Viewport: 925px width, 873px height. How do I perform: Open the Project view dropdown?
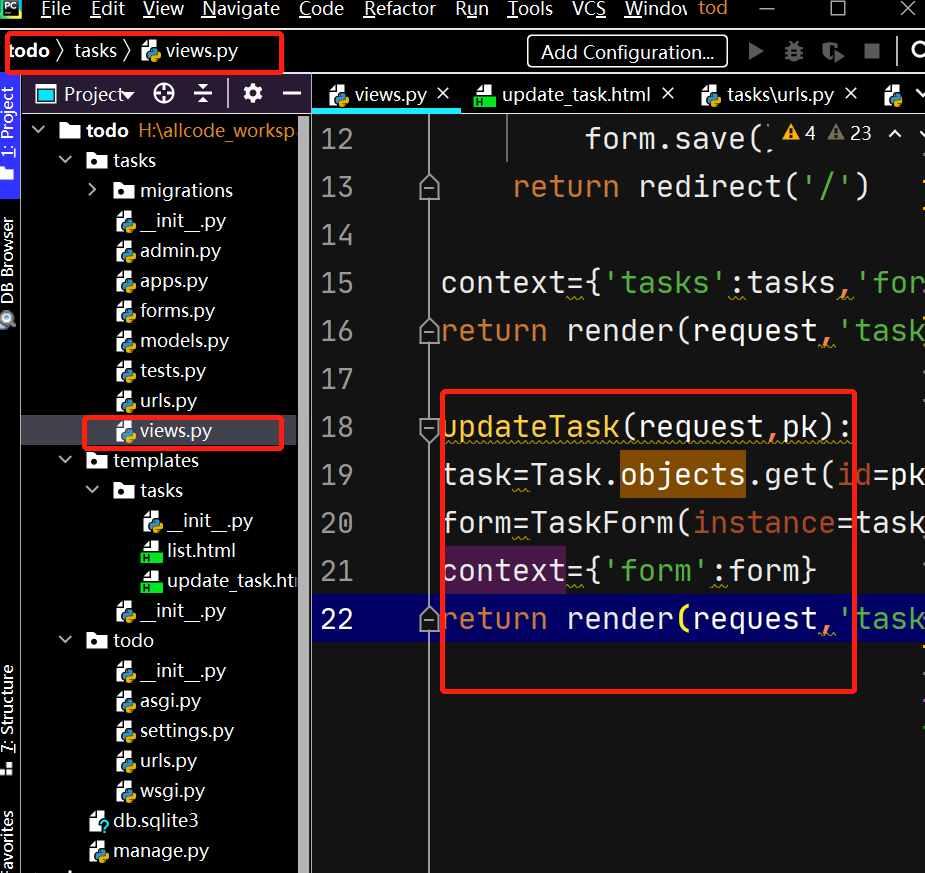(86, 94)
